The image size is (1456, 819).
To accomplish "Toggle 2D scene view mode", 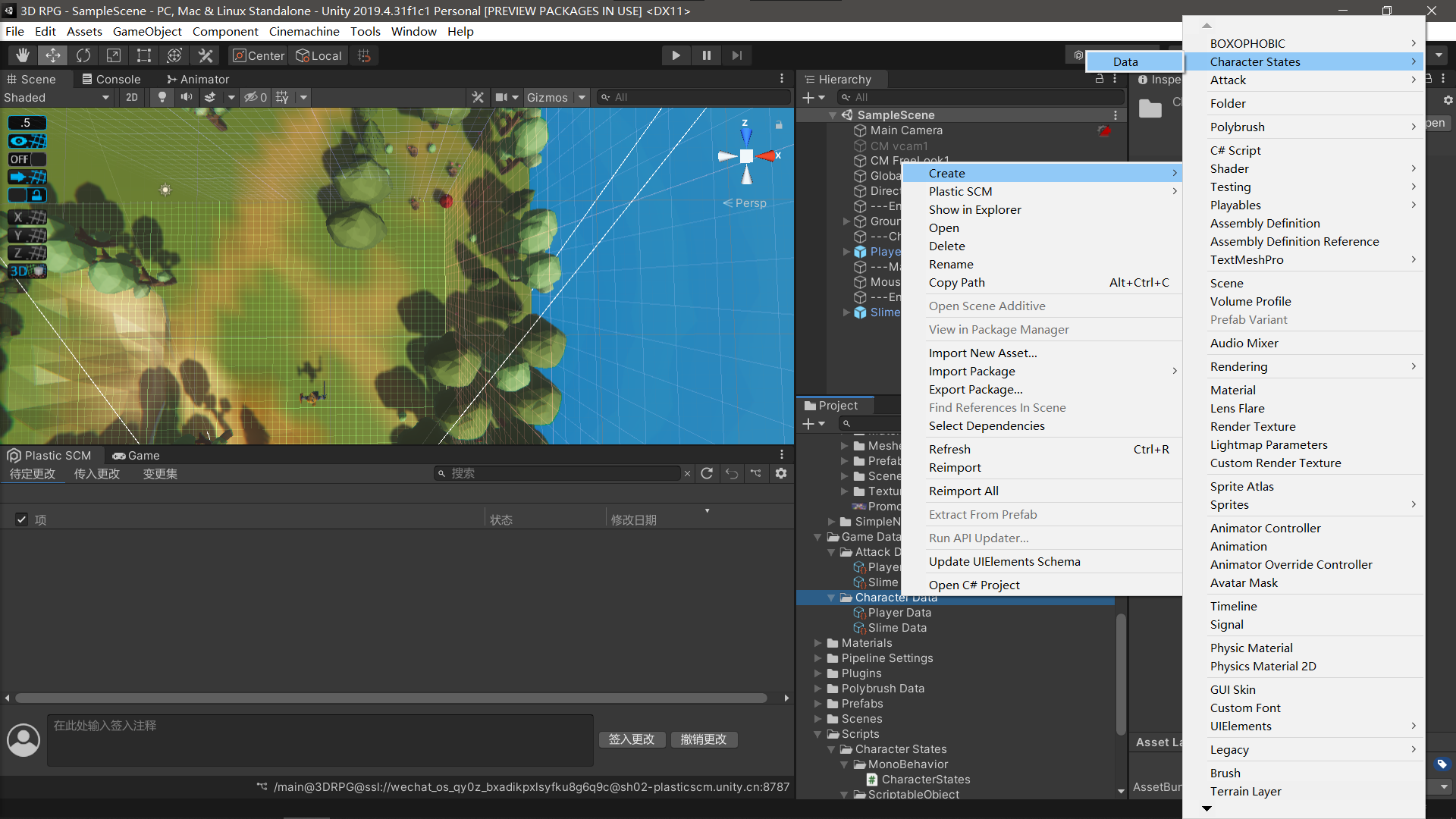I will click(x=132, y=97).
